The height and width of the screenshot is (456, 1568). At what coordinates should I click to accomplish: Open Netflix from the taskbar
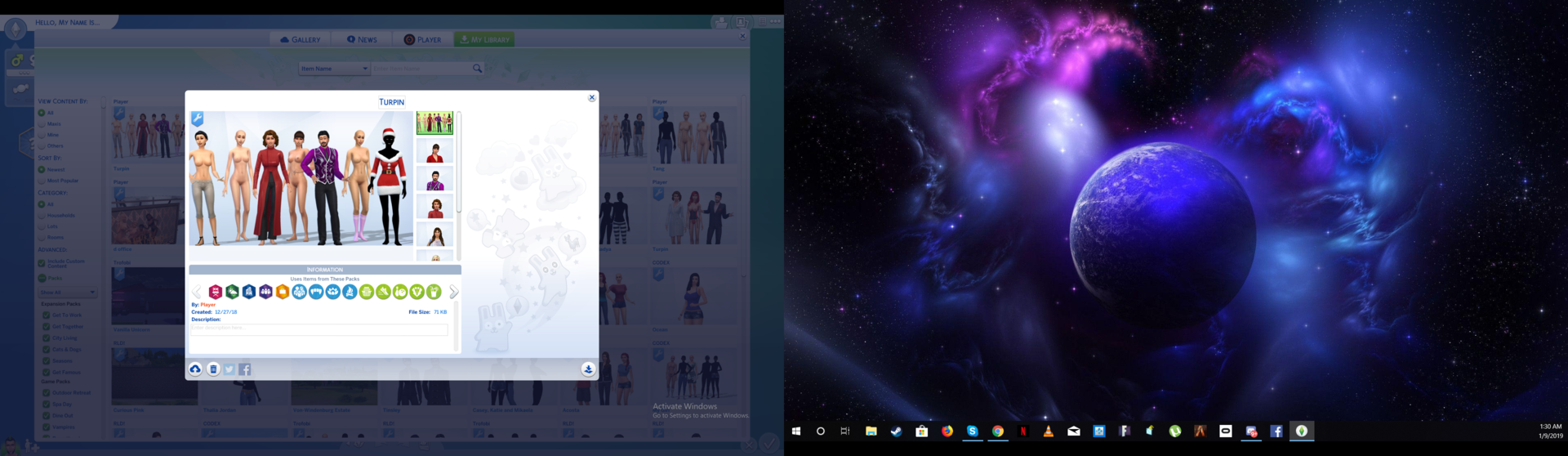point(1023,431)
